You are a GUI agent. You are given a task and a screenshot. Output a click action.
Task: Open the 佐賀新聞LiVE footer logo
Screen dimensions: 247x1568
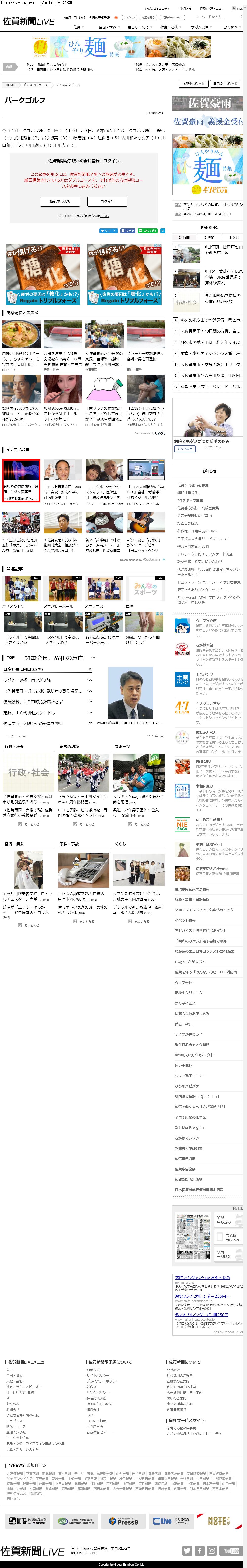32,1551
